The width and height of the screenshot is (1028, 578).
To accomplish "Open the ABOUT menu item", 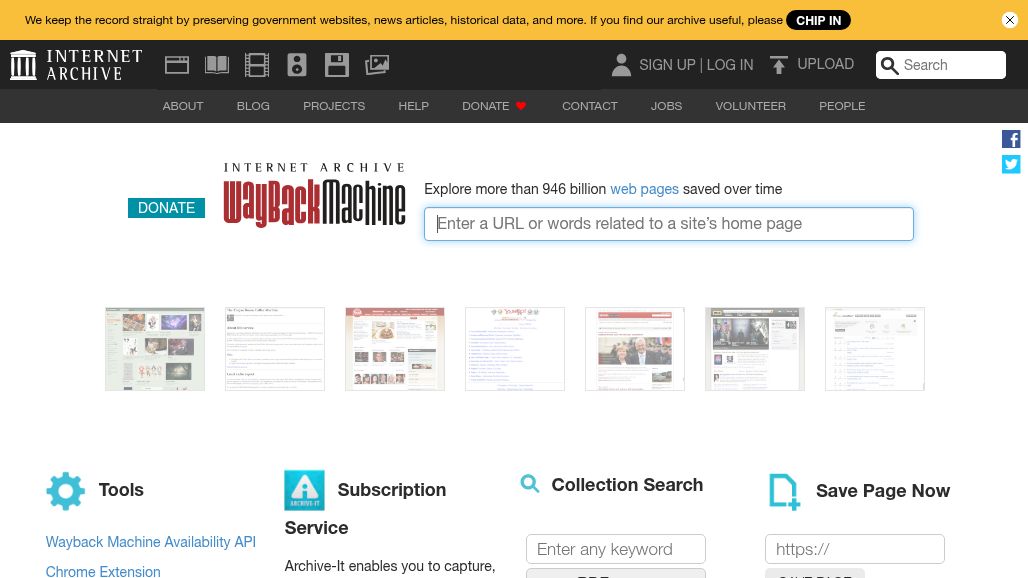I will point(183,106).
